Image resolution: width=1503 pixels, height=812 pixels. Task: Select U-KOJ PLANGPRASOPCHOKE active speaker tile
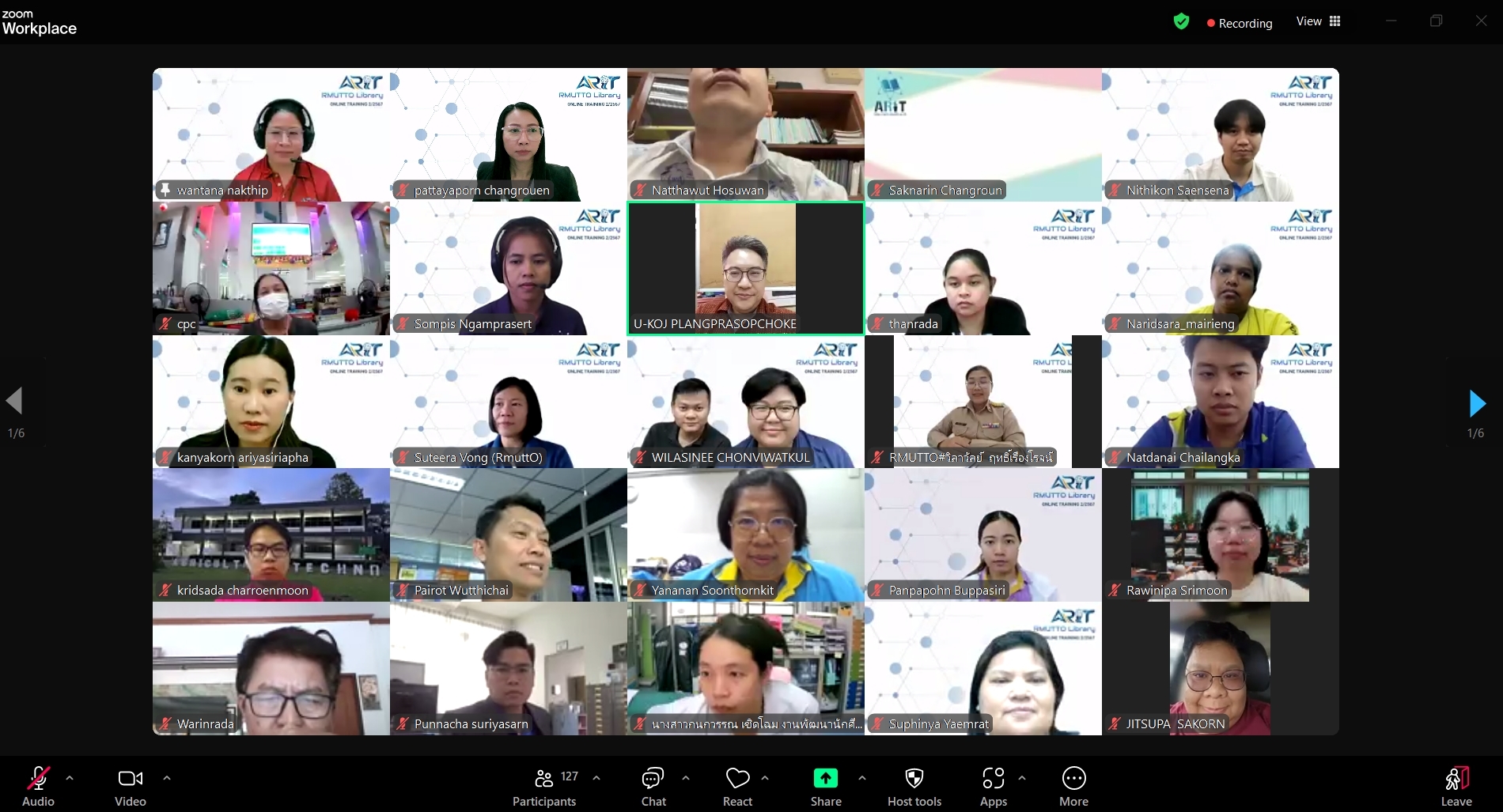coord(746,268)
